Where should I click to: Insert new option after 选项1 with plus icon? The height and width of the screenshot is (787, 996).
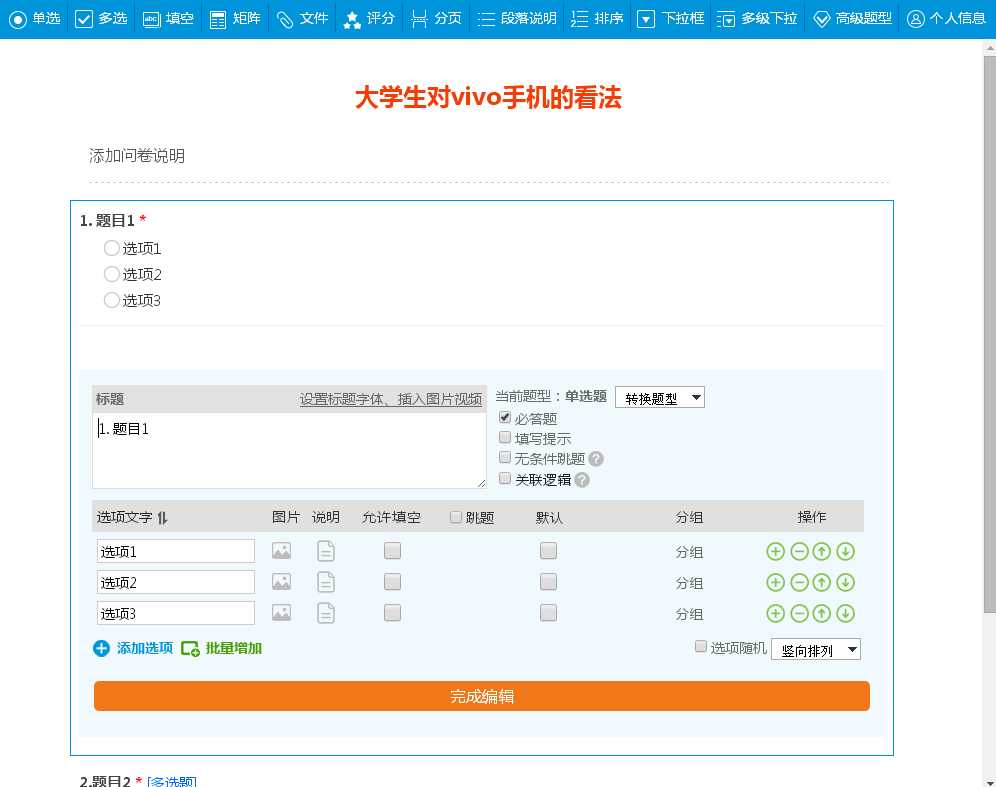pos(776,551)
